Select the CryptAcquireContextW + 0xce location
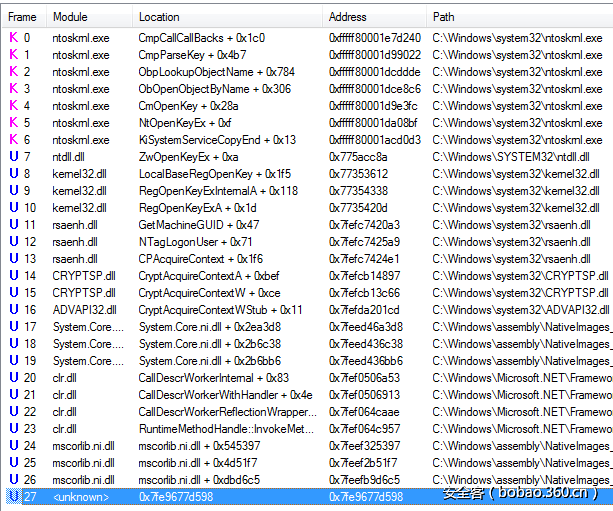Viewport: 613px width, 511px height. point(209,293)
